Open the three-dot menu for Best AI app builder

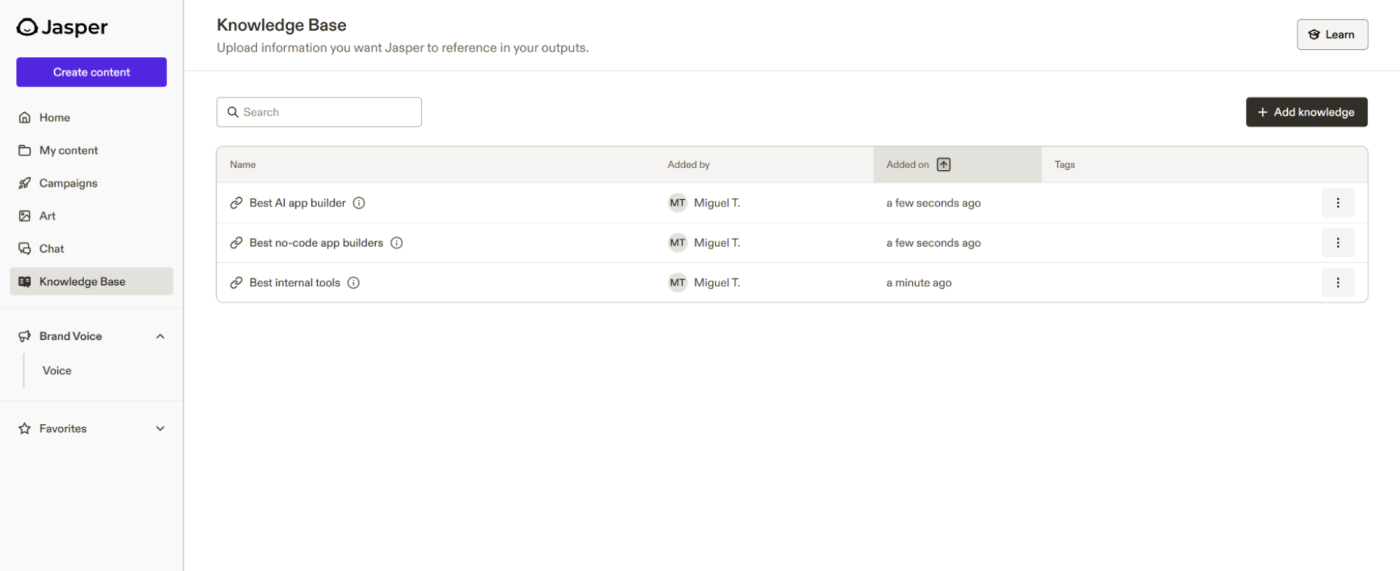[1338, 203]
